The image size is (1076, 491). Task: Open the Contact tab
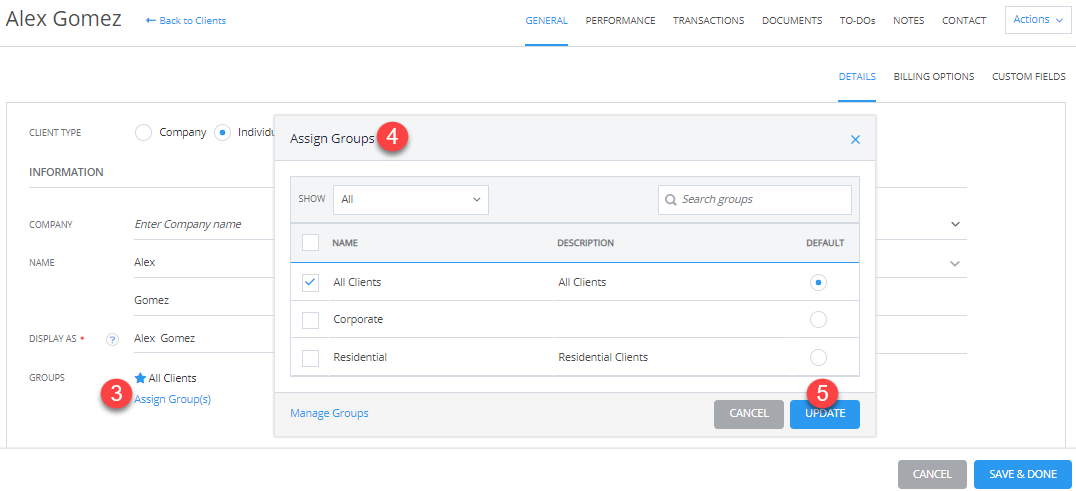[x=964, y=21]
